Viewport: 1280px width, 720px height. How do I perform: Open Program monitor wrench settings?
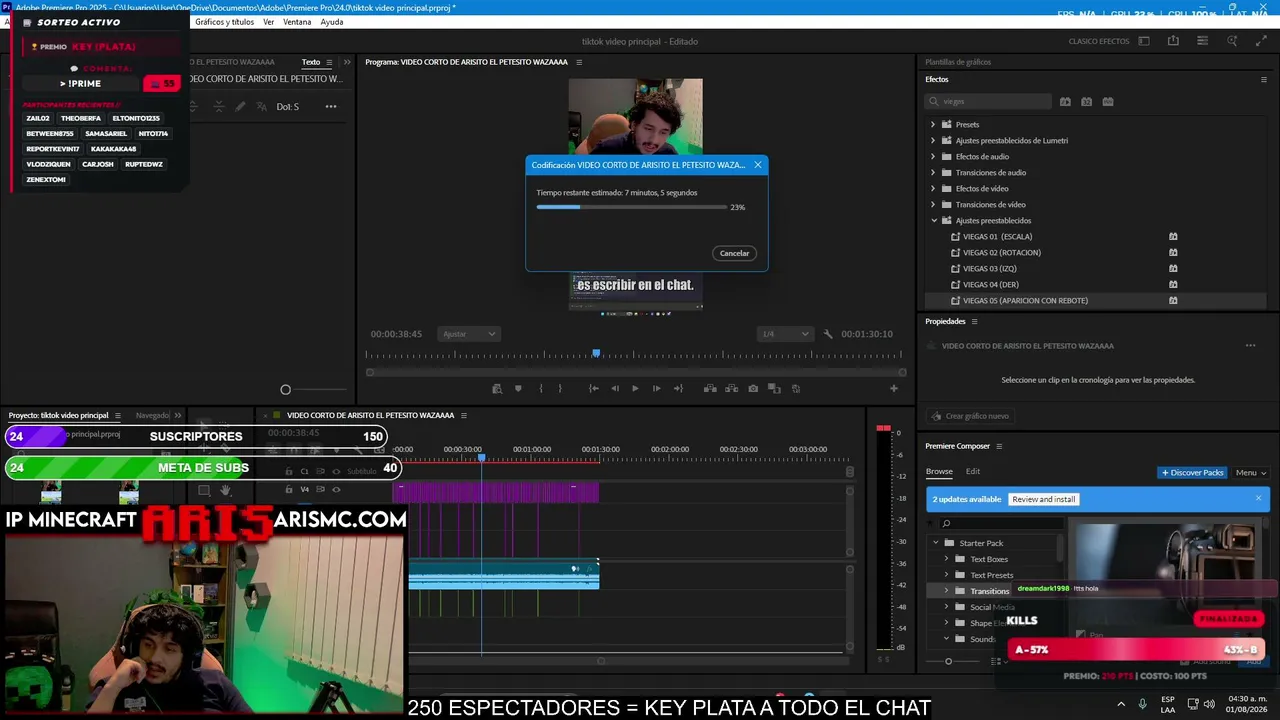[x=828, y=334]
